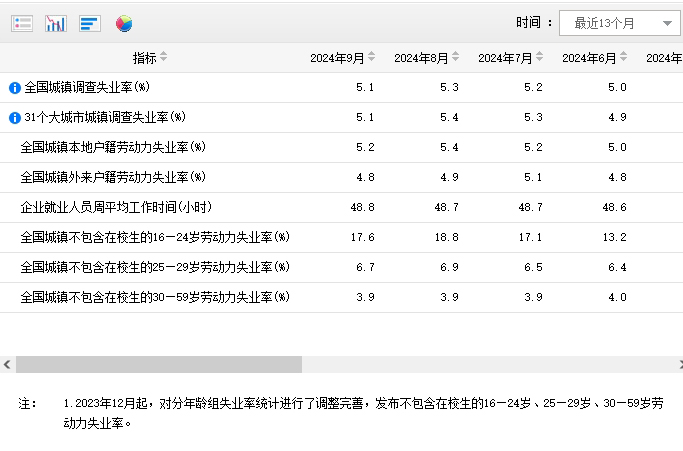Open the column bar chart view
This screenshot has width=683, height=451.
tap(56, 23)
